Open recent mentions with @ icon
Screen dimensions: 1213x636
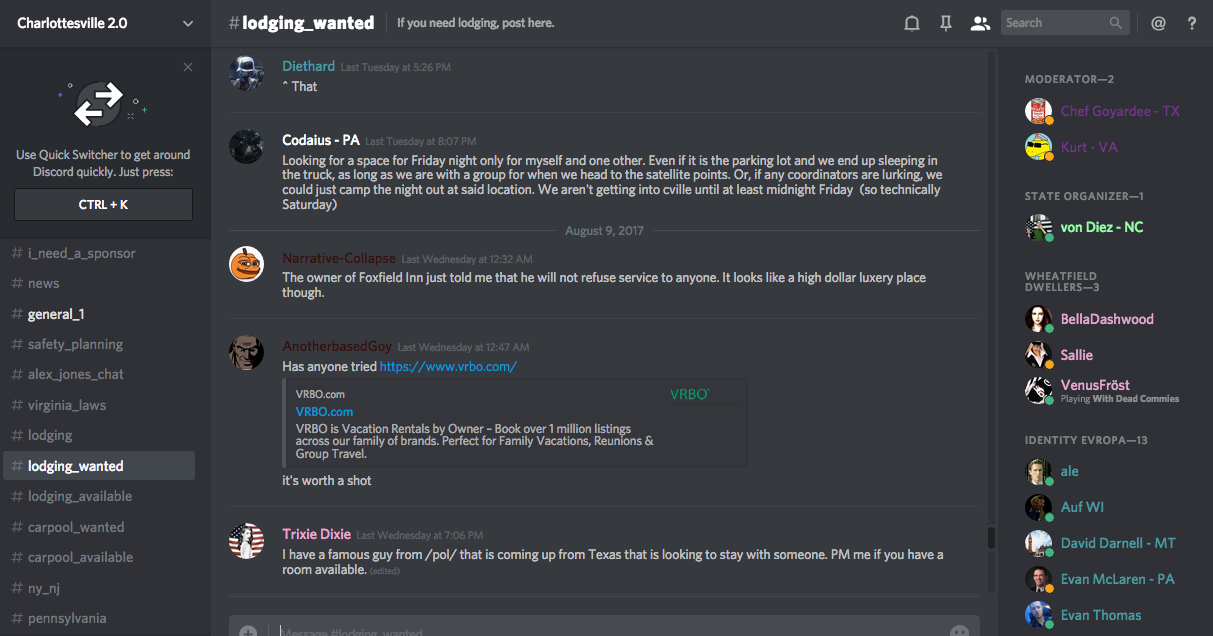point(1158,23)
